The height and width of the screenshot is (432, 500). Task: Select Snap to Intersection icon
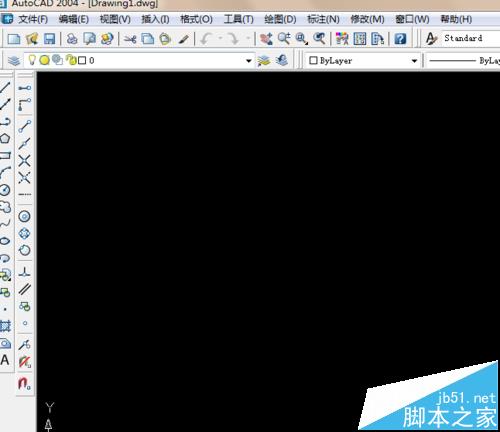(x=25, y=161)
